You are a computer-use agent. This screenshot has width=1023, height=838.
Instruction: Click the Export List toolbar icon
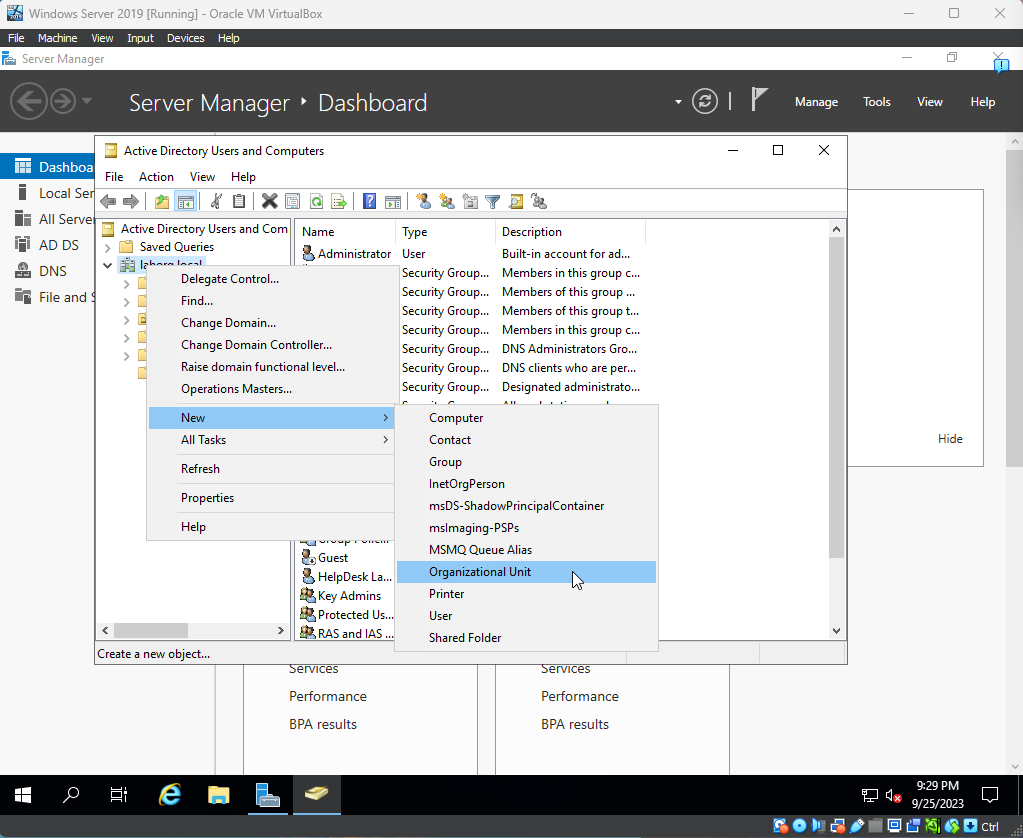point(339,202)
